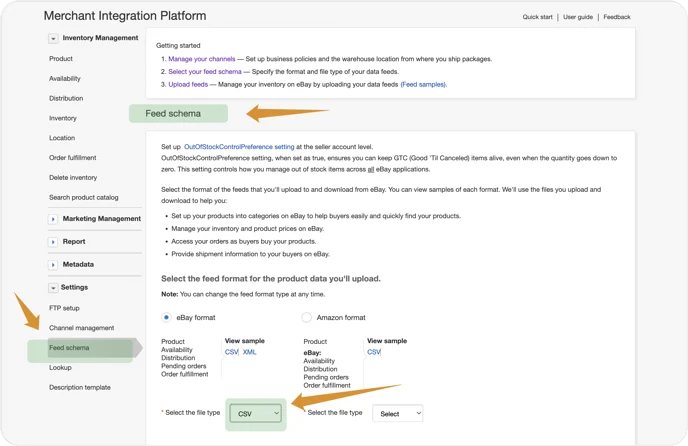The height and width of the screenshot is (446, 688).
Task: Open the eBay file type CSV dropdown
Action: (255, 414)
